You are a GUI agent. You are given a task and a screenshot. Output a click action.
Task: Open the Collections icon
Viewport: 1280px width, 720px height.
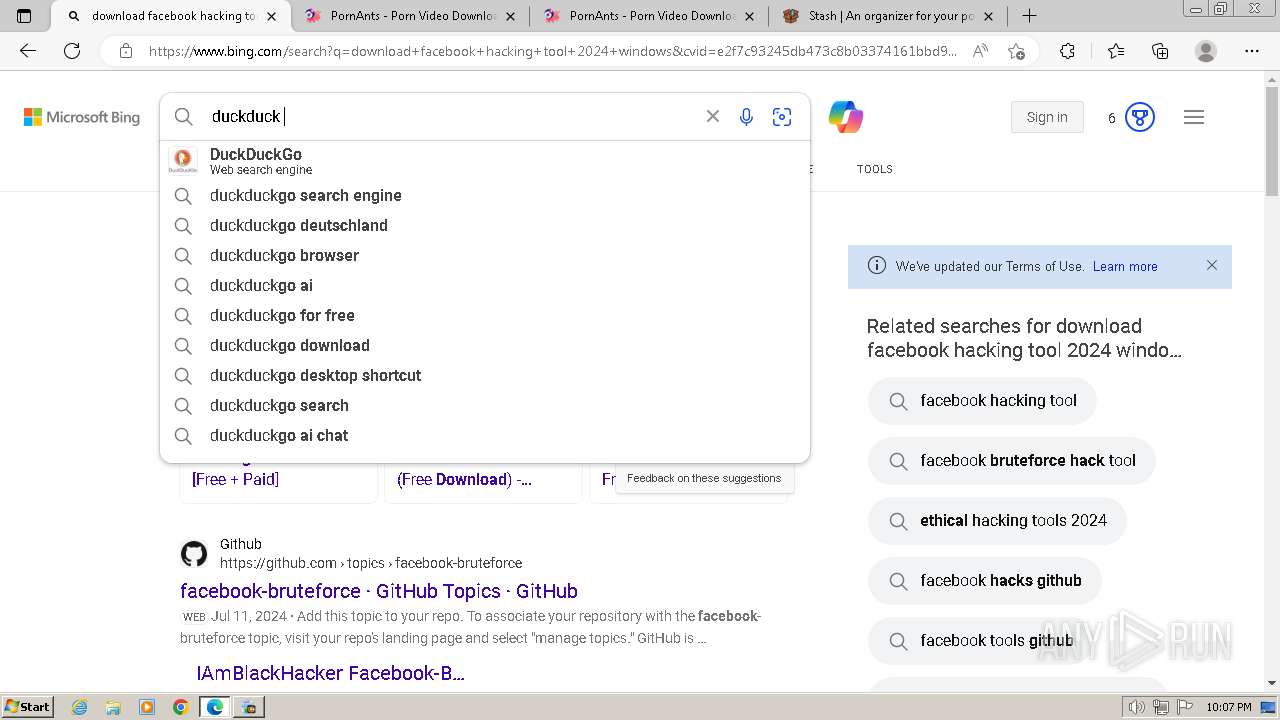click(x=1160, y=51)
